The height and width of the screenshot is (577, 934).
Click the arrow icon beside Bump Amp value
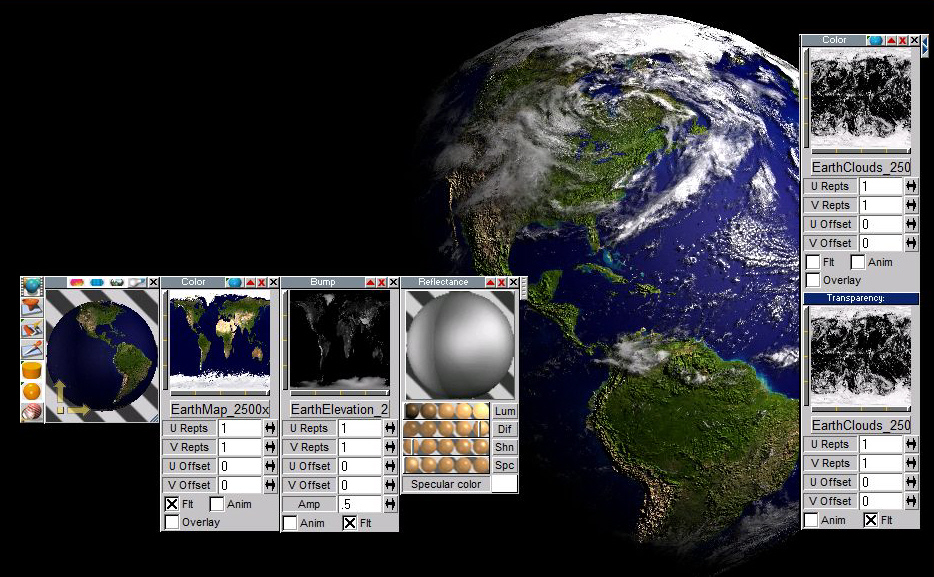pos(390,504)
